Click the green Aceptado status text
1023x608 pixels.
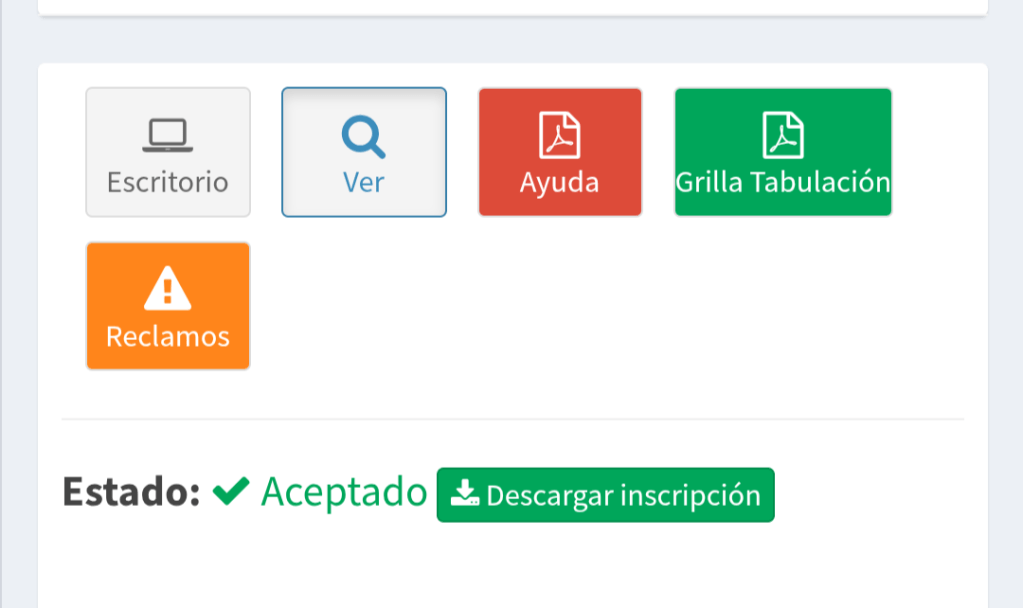pos(344,492)
